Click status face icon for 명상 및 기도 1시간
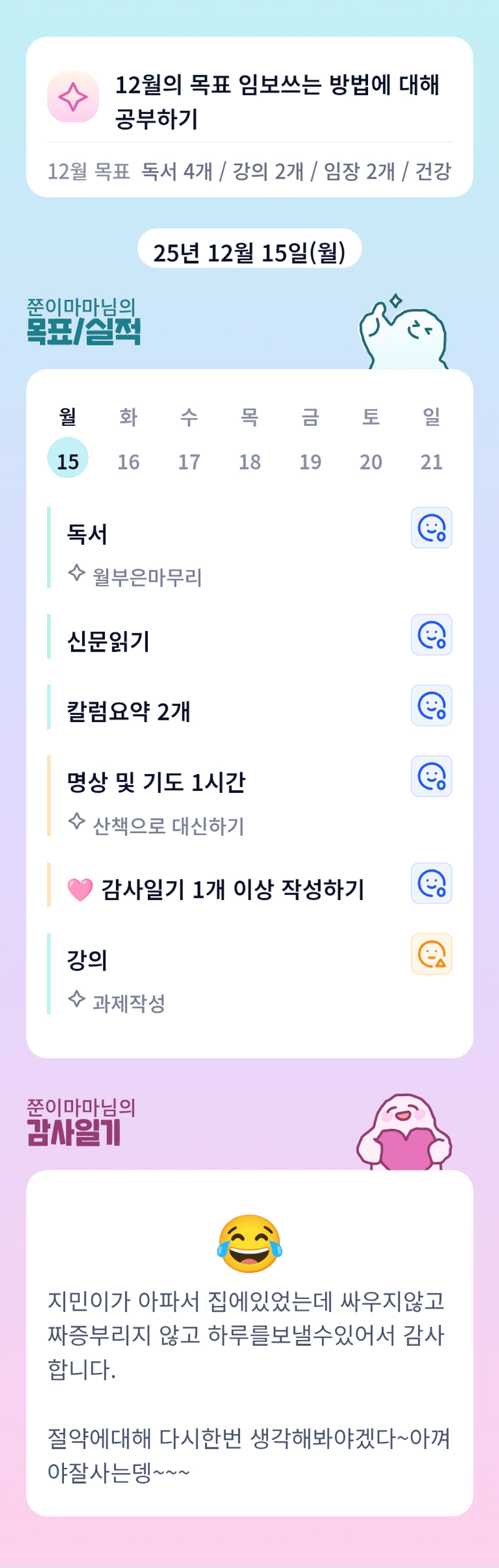The image size is (499, 1568). 431,776
